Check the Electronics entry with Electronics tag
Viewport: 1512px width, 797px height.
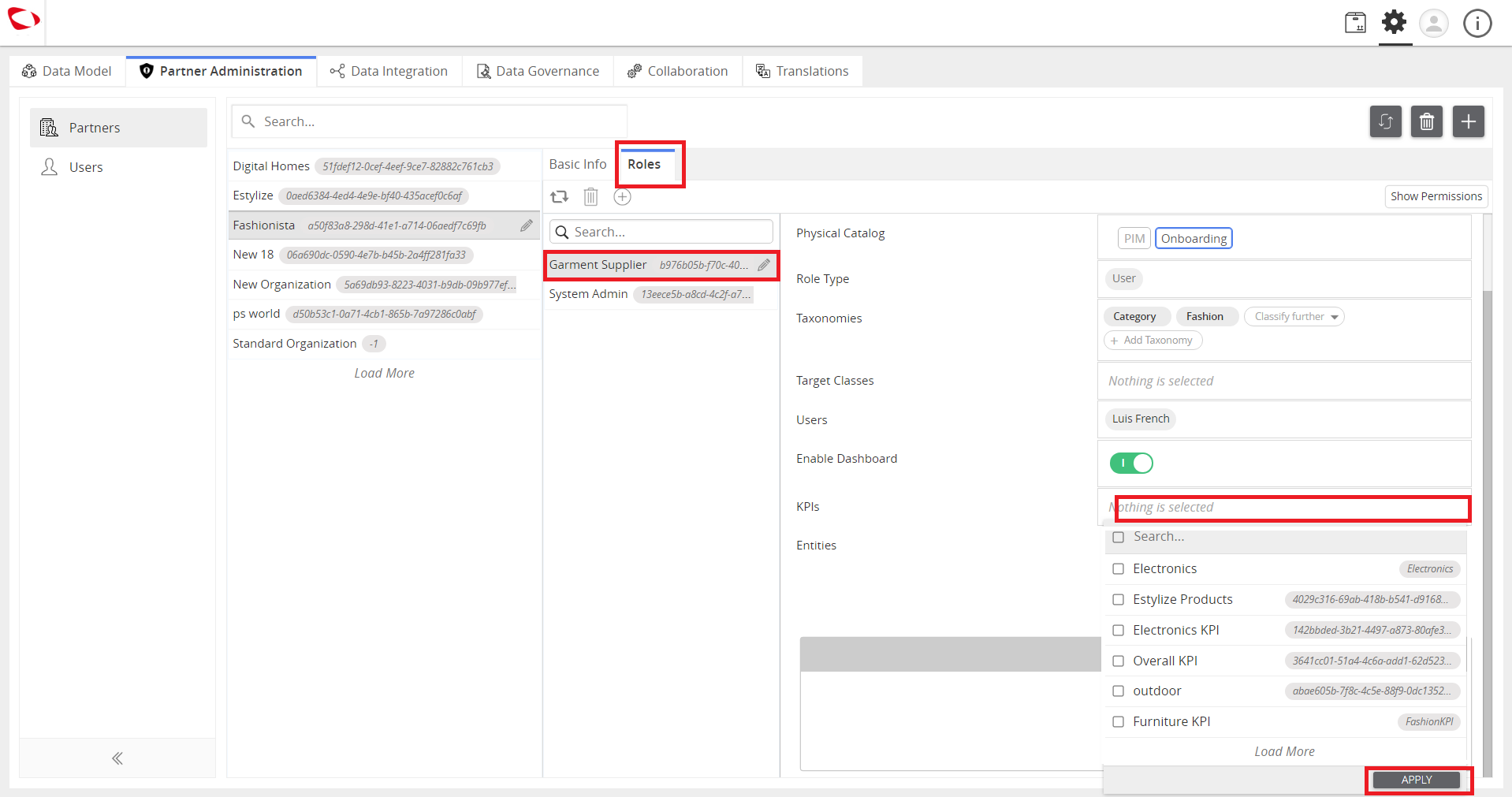1118,568
